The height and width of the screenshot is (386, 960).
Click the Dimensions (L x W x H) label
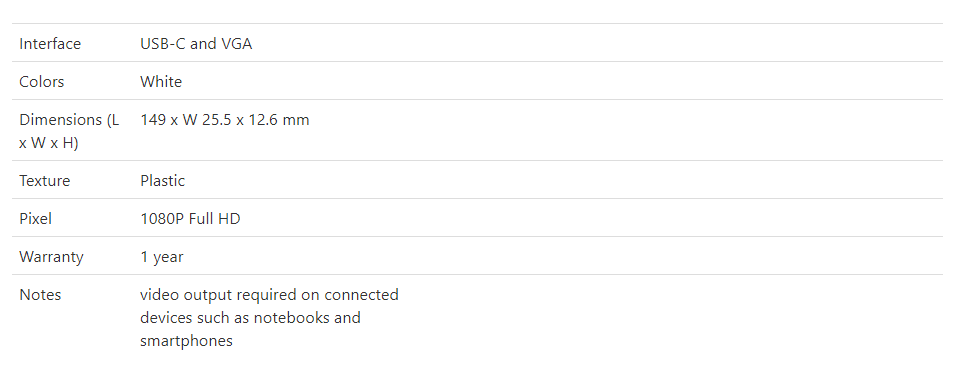point(69,131)
